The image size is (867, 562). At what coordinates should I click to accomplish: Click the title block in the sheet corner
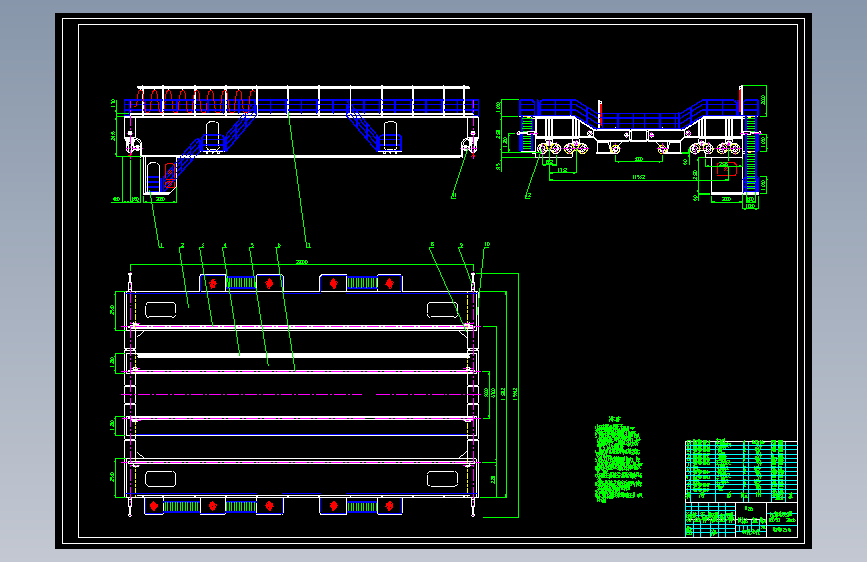pyautogui.click(x=741, y=519)
